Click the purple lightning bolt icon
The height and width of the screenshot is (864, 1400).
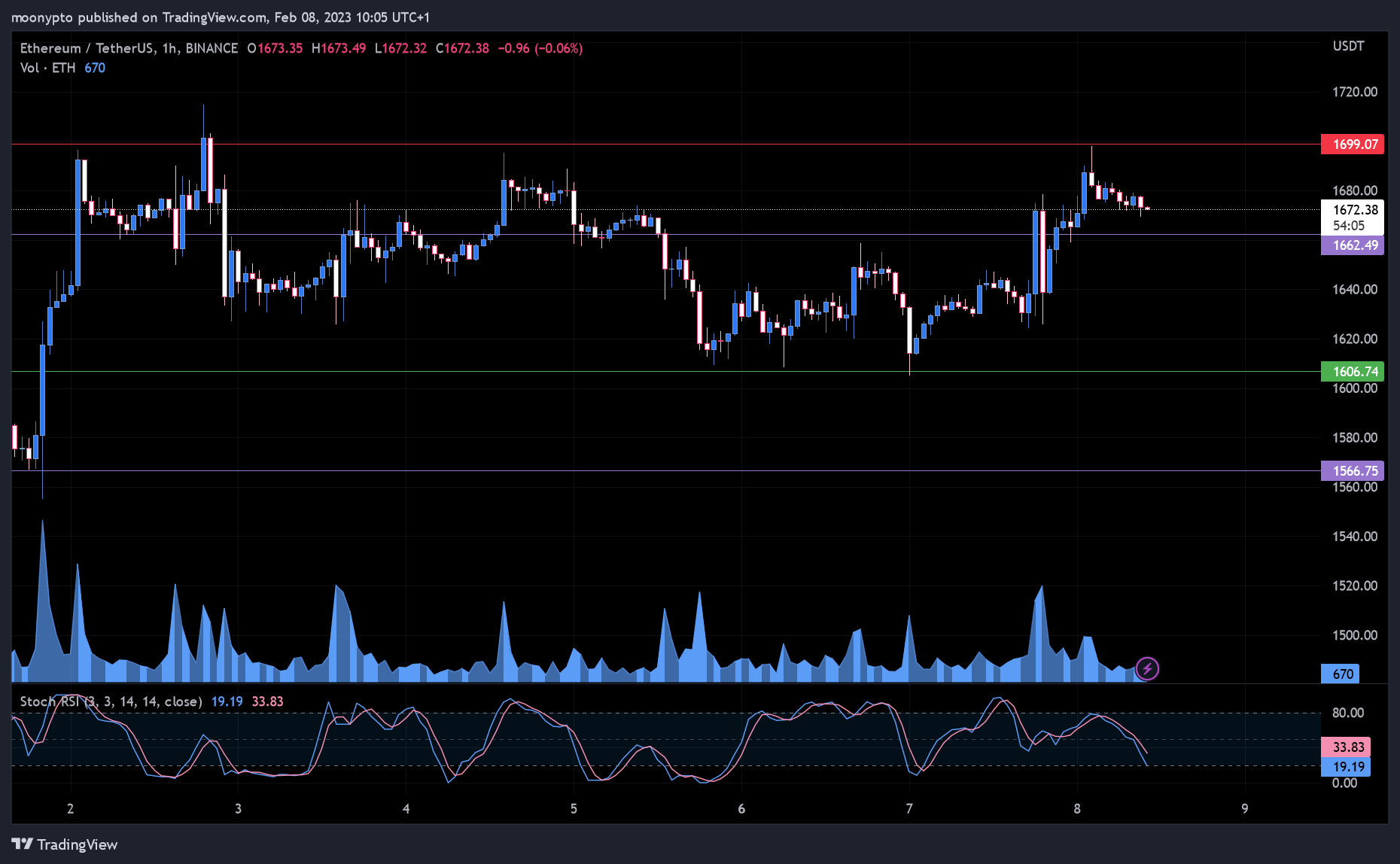[1147, 668]
